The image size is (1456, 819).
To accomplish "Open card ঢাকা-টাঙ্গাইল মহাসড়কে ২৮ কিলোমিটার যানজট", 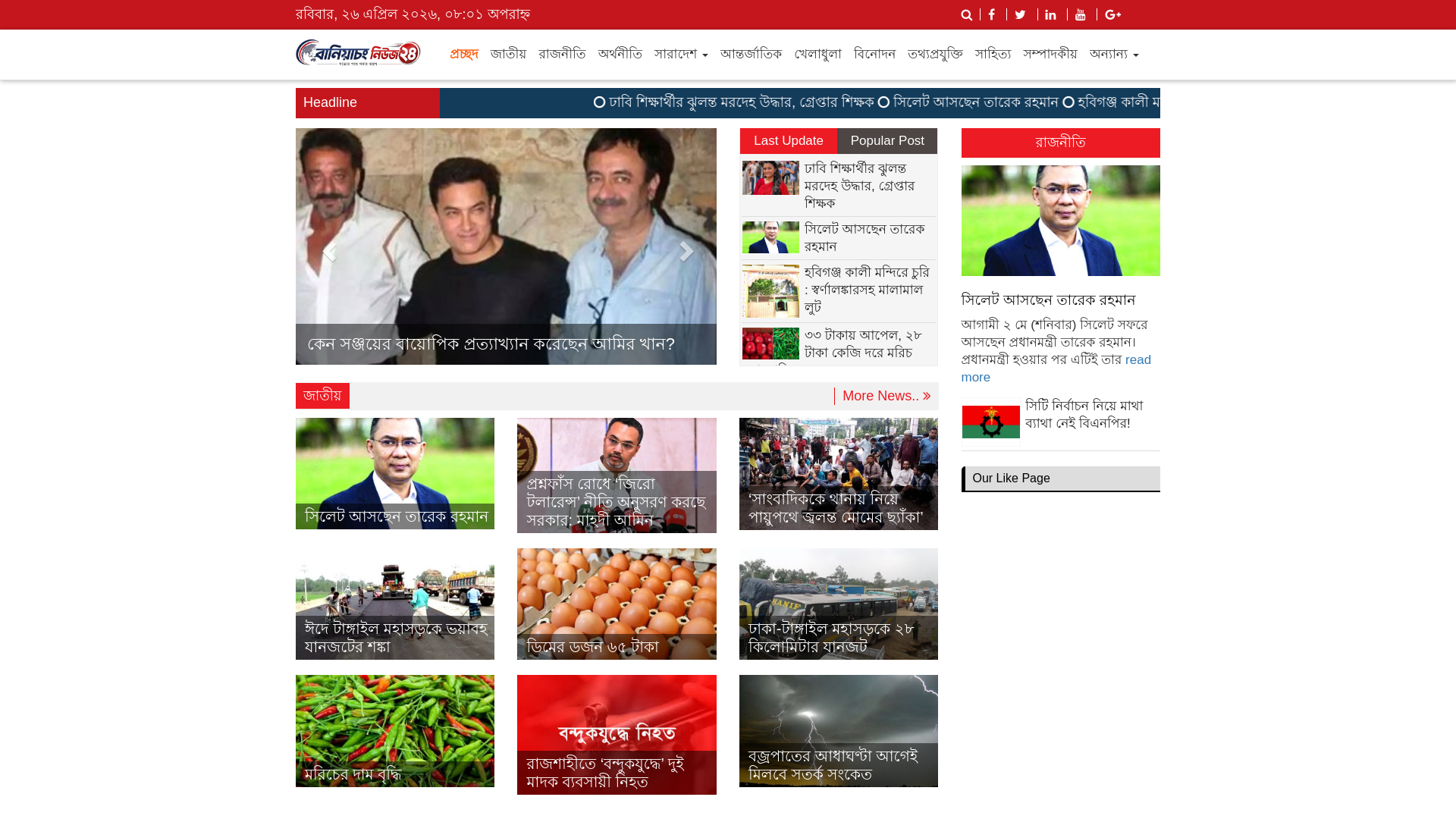I will 839,604.
